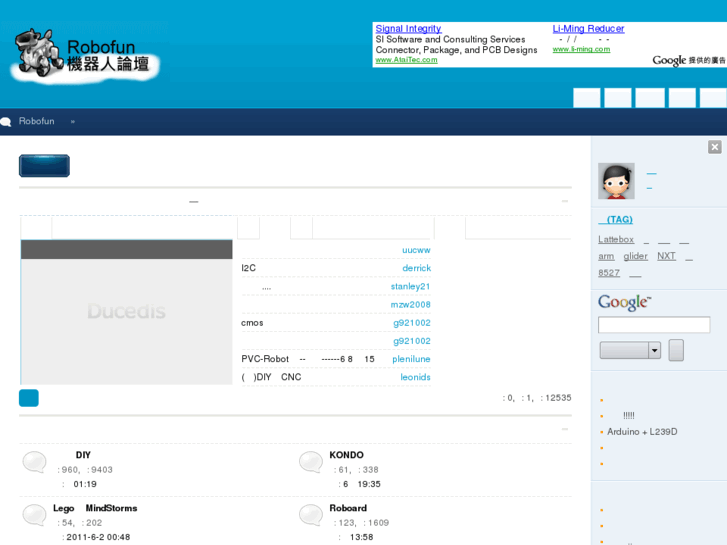Open the DIY forum title
The height and width of the screenshot is (545, 727).
[x=83, y=455]
